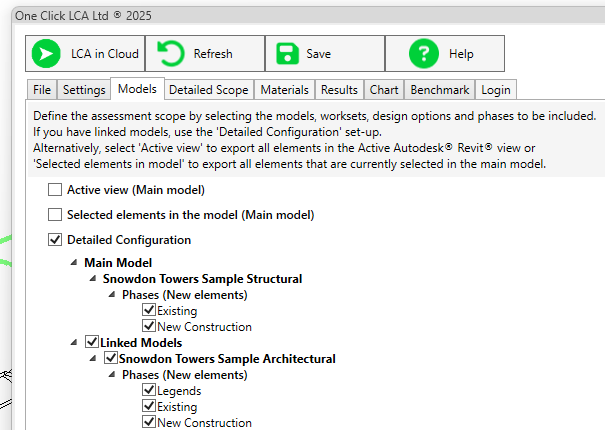The image size is (605, 430).
Task: Uncheck New Construction under Snowdon Towers Sample Architectural
Action: click(149, 422)
